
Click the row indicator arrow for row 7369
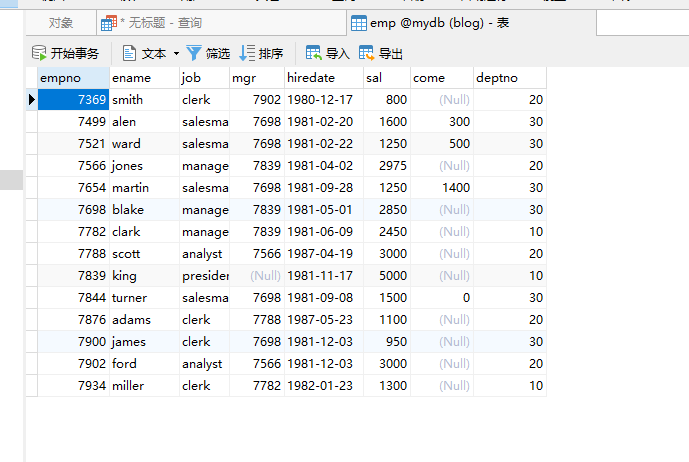pyautogui.click(x=31, y=100)
